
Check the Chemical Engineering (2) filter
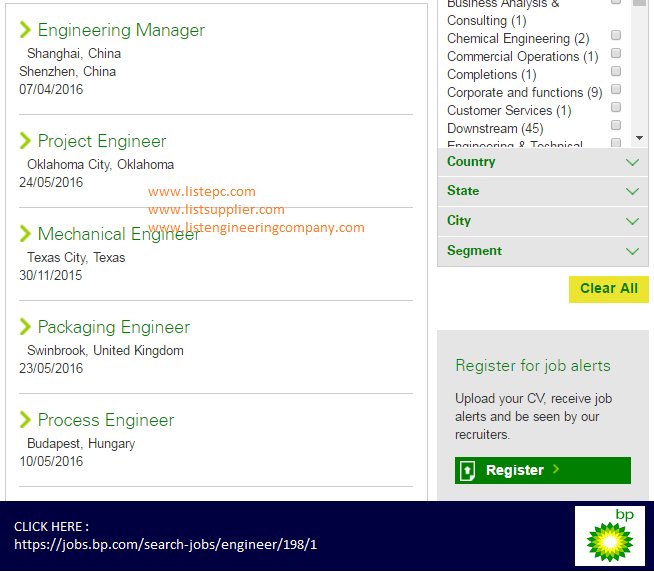[616, 35]
